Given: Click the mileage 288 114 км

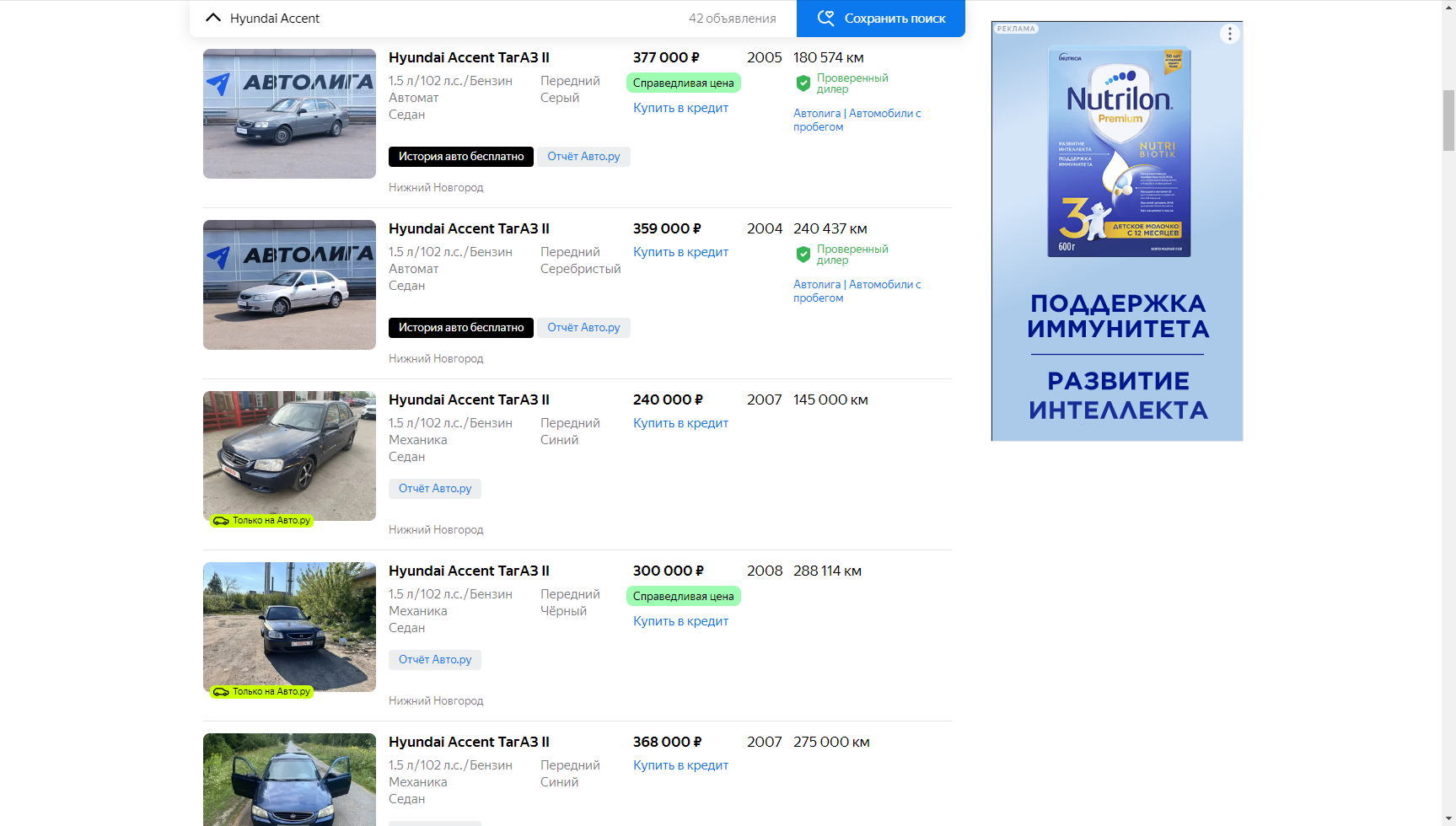Looking at the screenshot, I should 827,571.
